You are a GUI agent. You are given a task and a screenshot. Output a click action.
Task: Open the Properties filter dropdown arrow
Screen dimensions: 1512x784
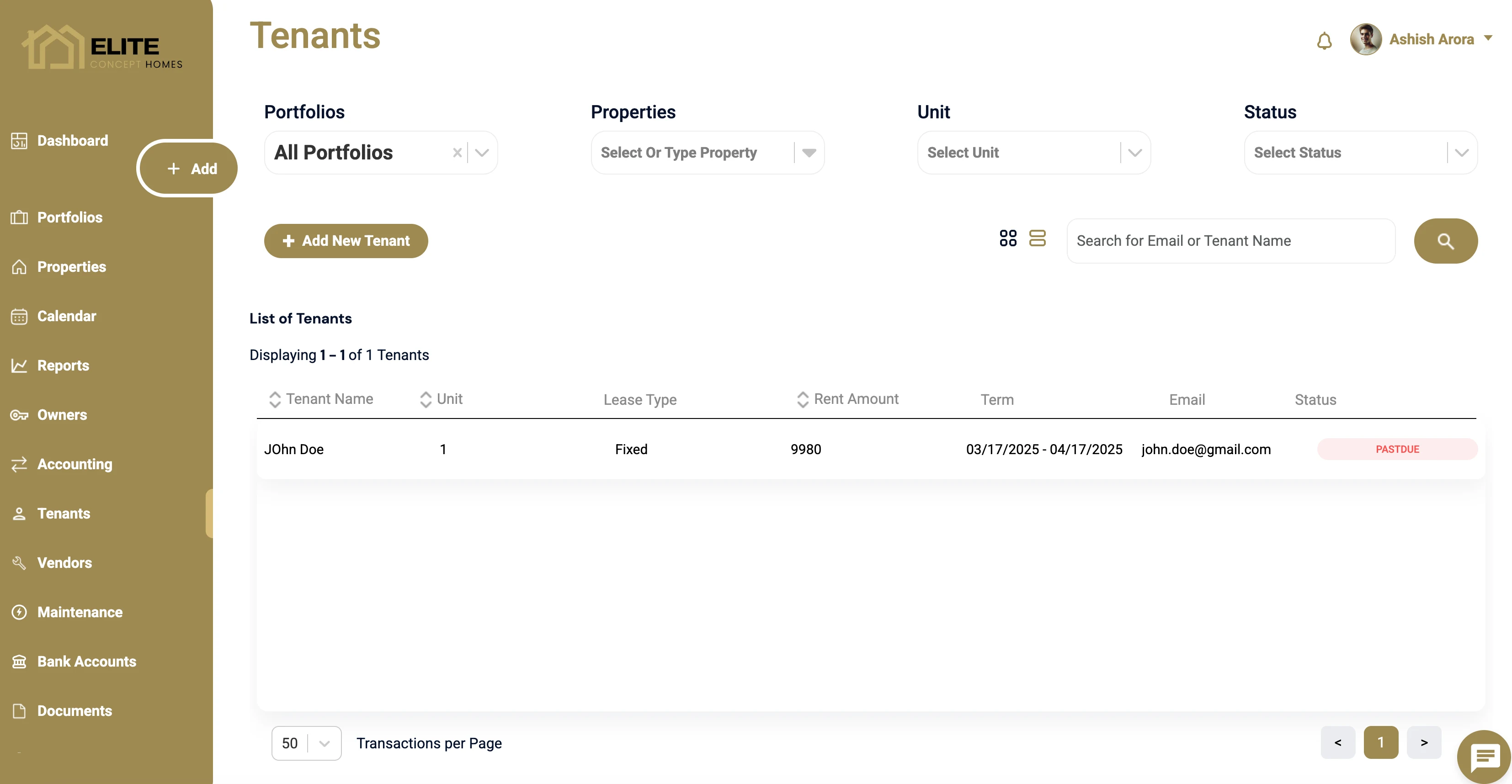(x=809, y=153)
